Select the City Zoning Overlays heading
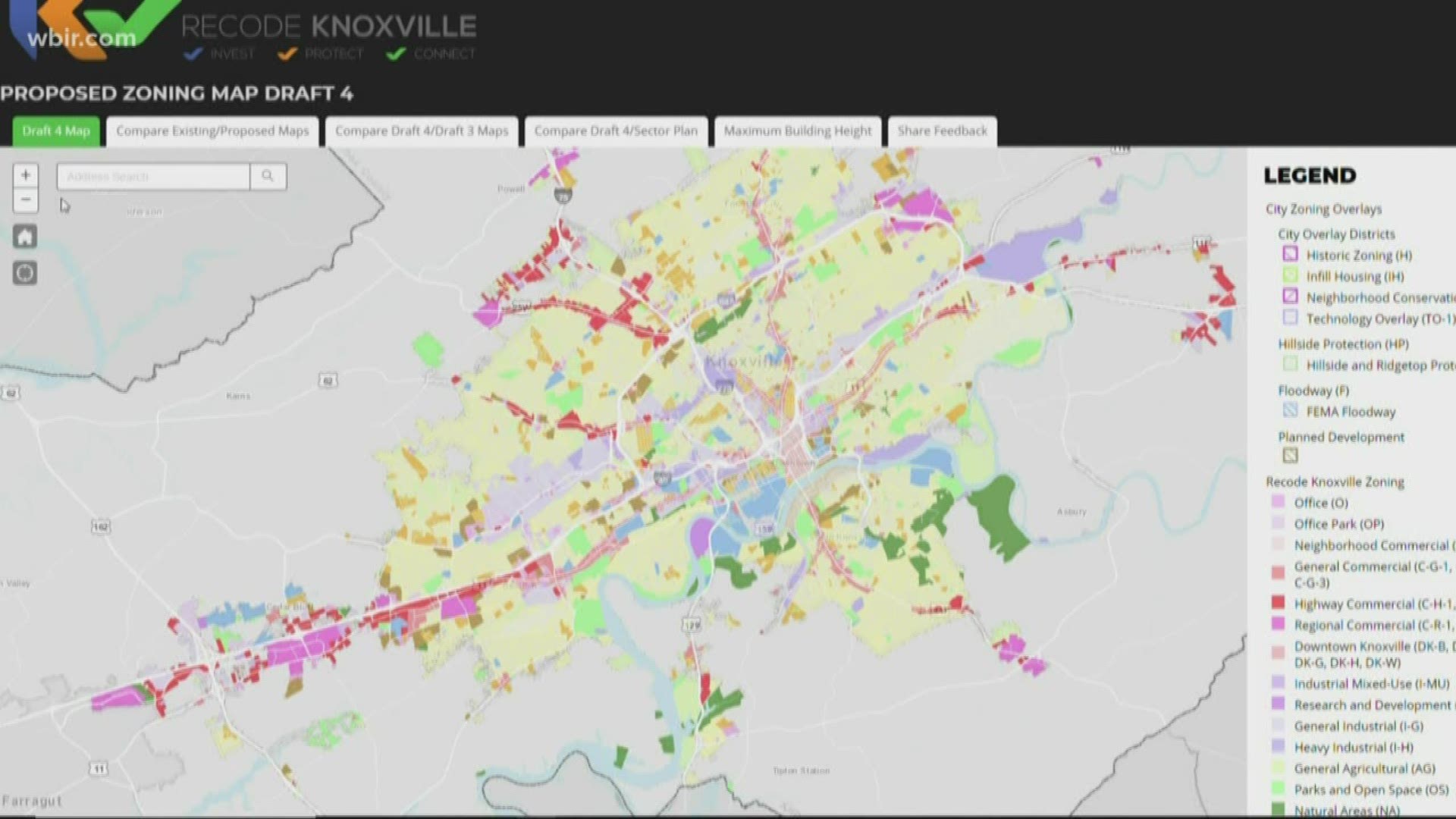 1323,209
